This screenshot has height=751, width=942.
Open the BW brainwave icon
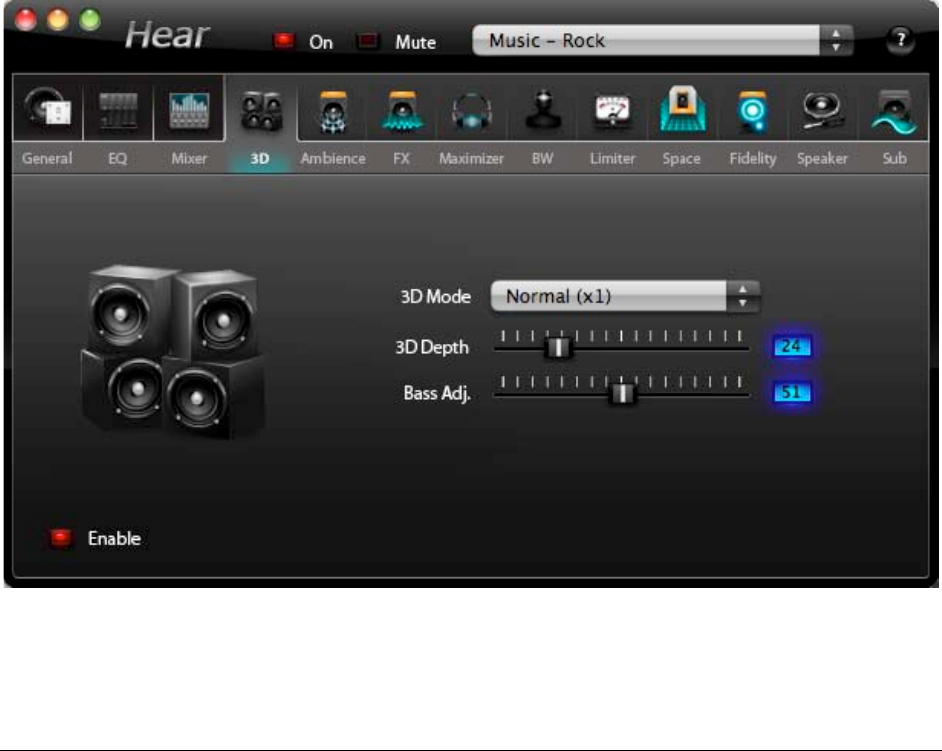coord(542,109)
